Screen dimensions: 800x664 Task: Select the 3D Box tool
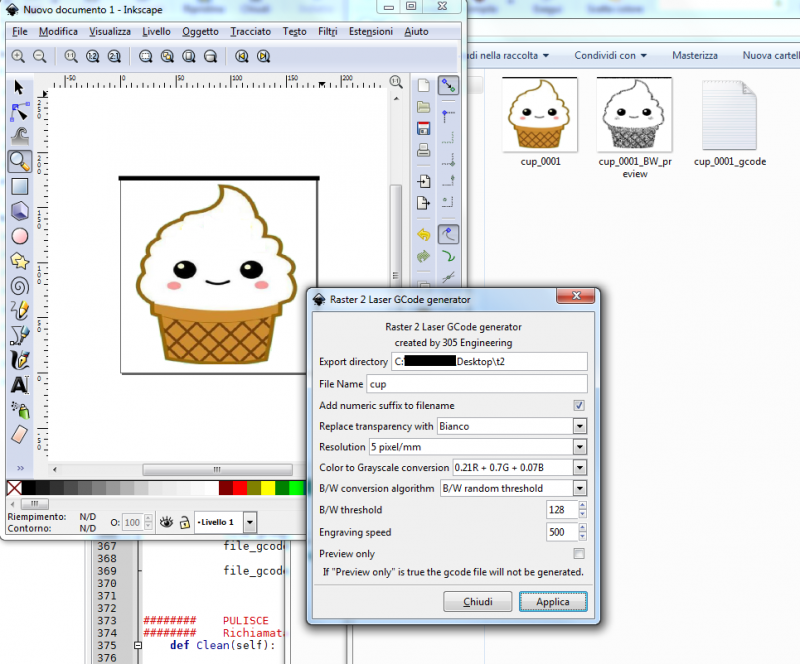tap(19, 211)
